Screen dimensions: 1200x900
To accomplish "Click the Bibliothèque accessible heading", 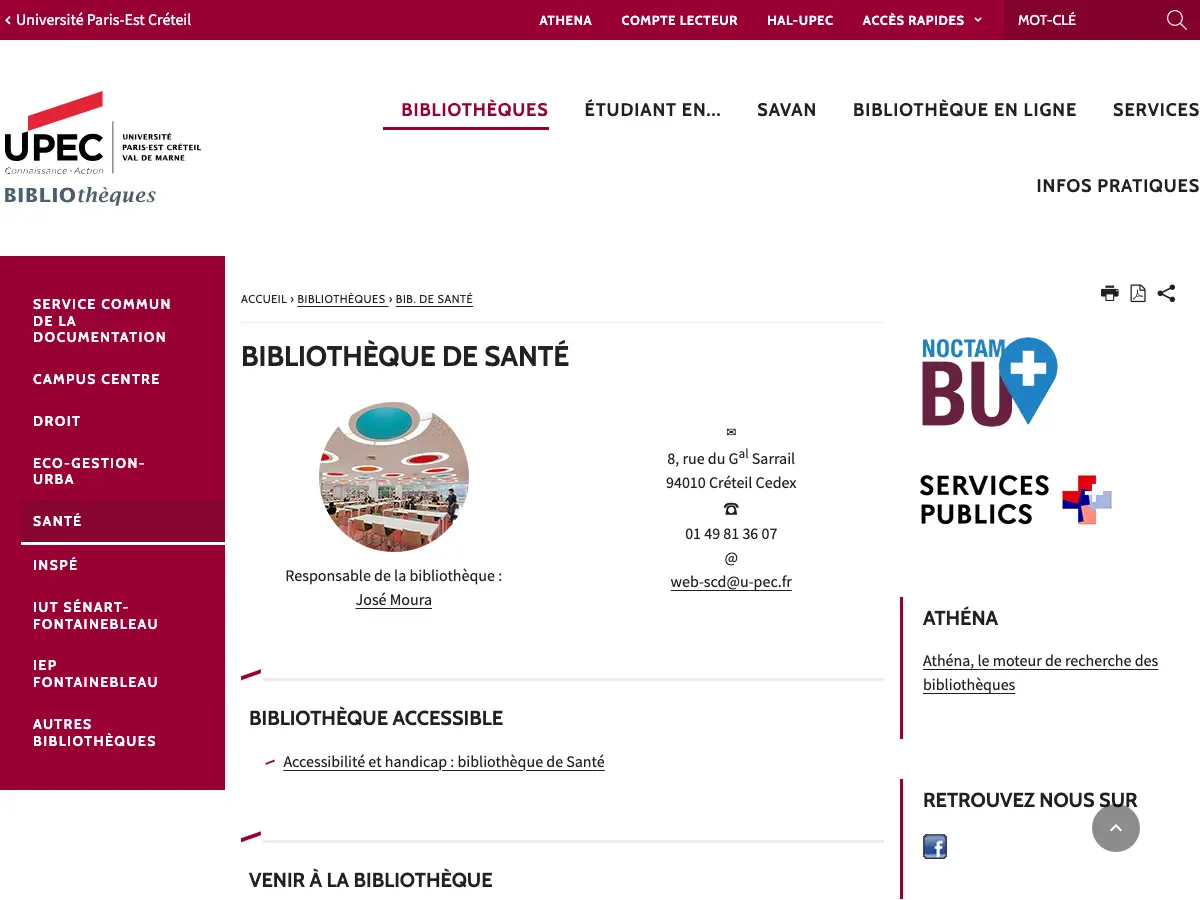I will (376, 718).
